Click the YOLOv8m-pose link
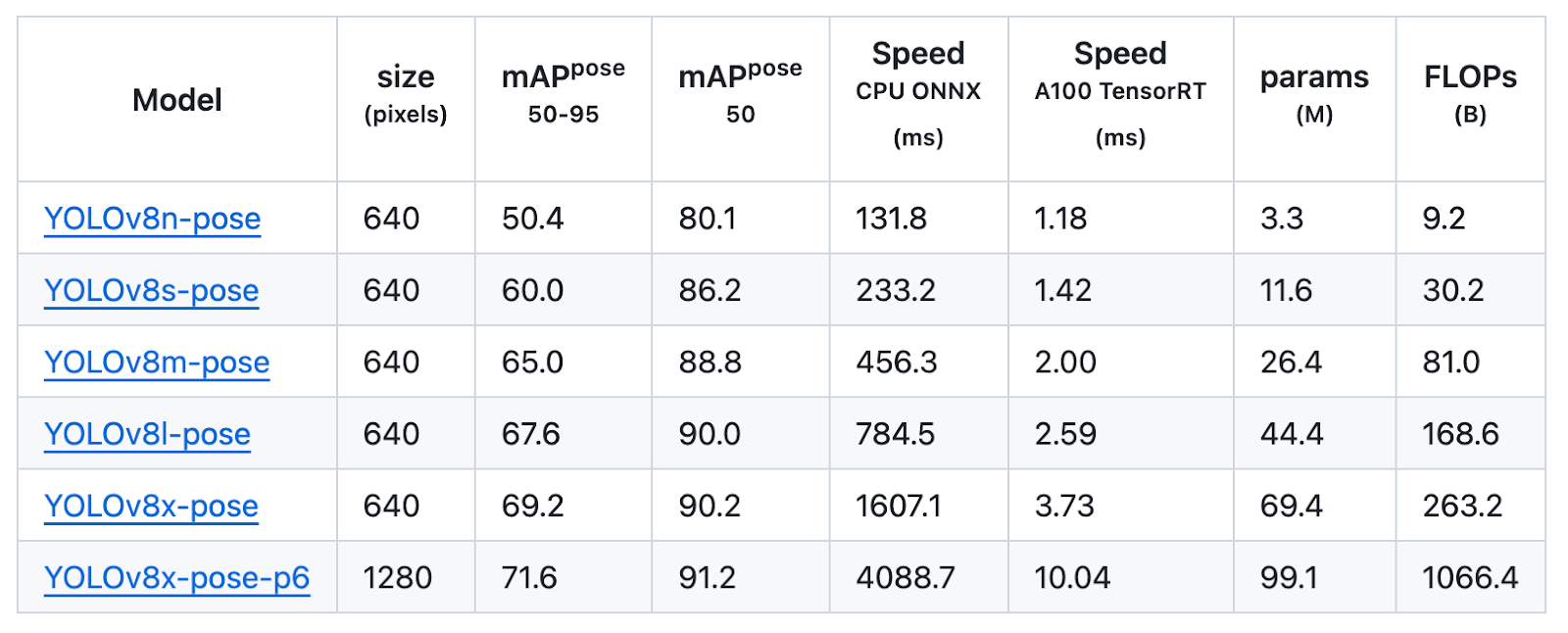The image size is (1568, 633). coord(156,363)
